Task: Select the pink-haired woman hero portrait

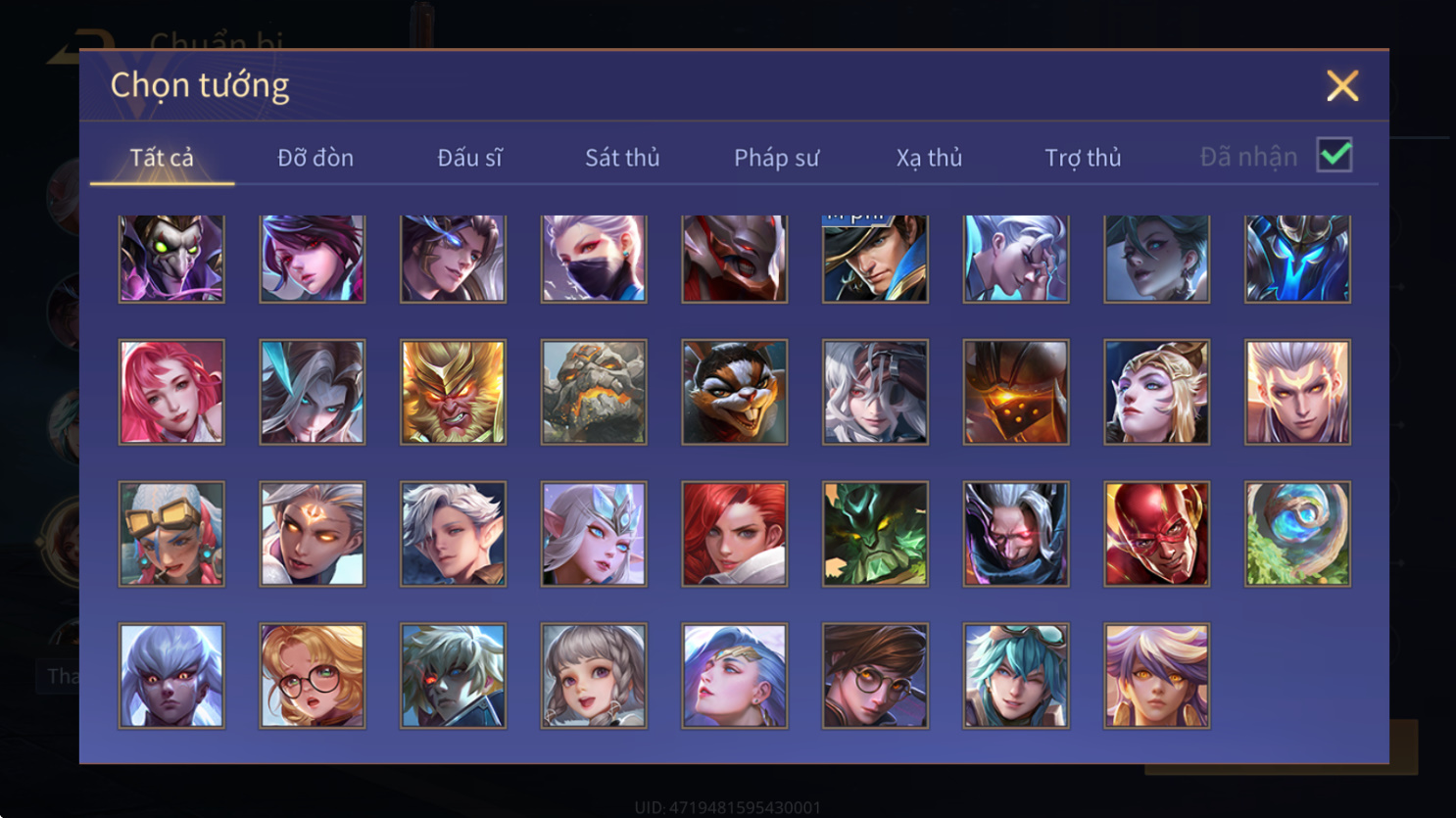Action: pos(171,392)
